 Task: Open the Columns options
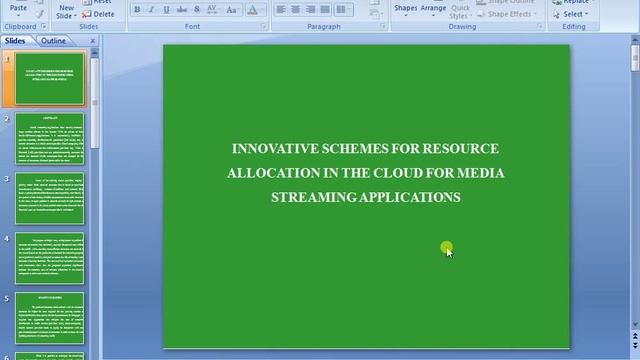coord(343,9)
